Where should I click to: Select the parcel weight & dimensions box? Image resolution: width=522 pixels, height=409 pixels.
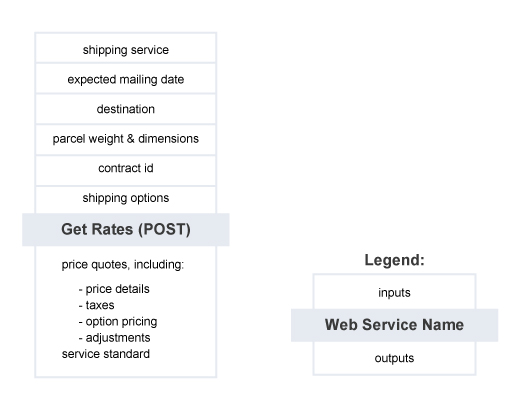coord(126,140)
